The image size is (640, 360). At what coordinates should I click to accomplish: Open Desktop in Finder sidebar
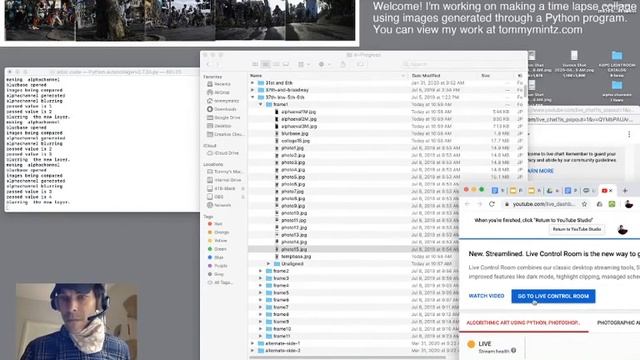point(220,126)
